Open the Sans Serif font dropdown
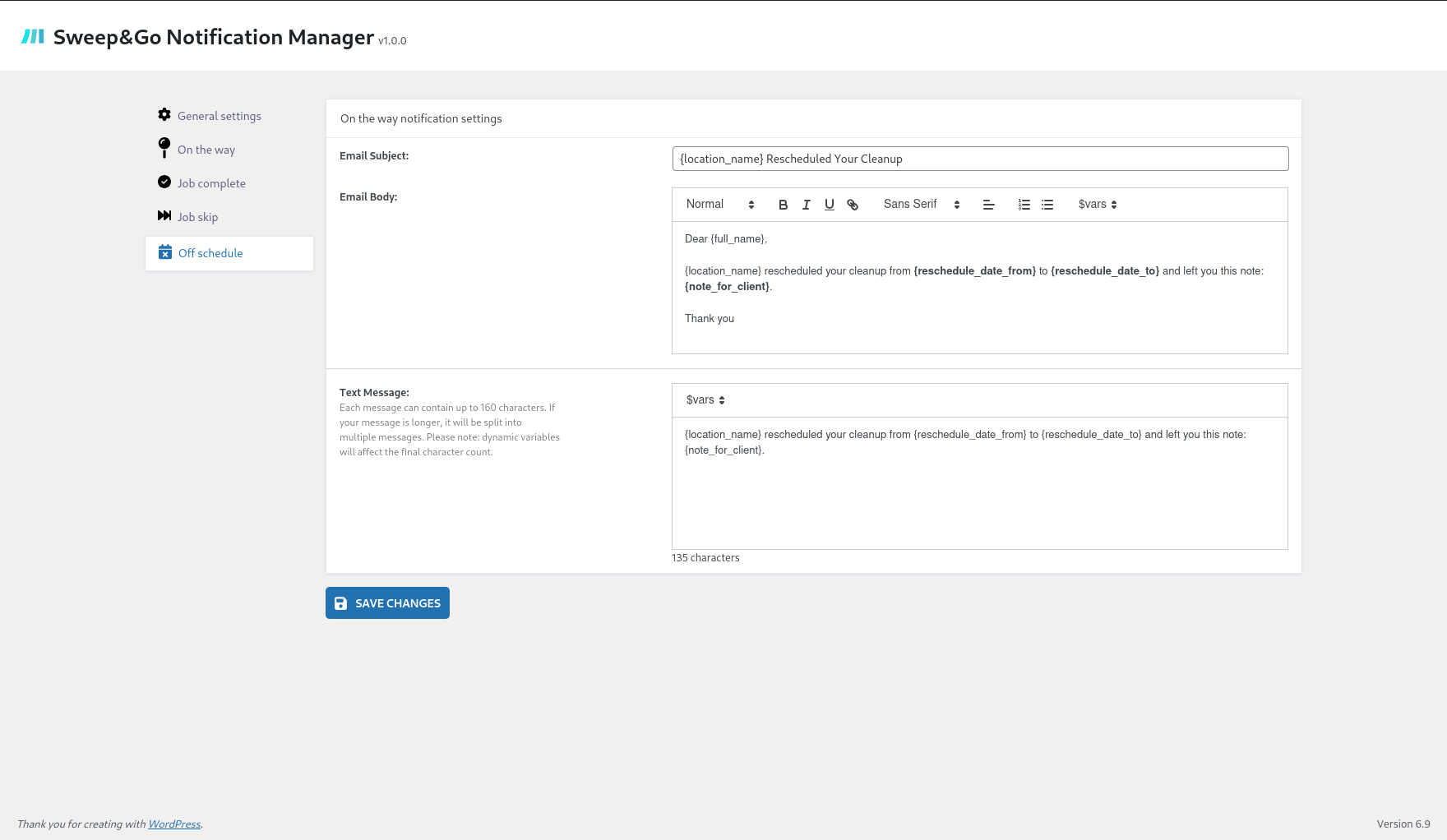Viewport: 1447px width, 840px height. (x=921, y=205)
